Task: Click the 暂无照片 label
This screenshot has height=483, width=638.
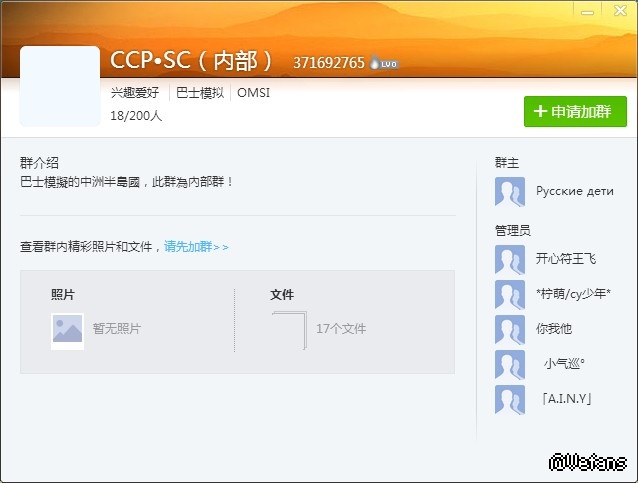Action: click(117, 328)
